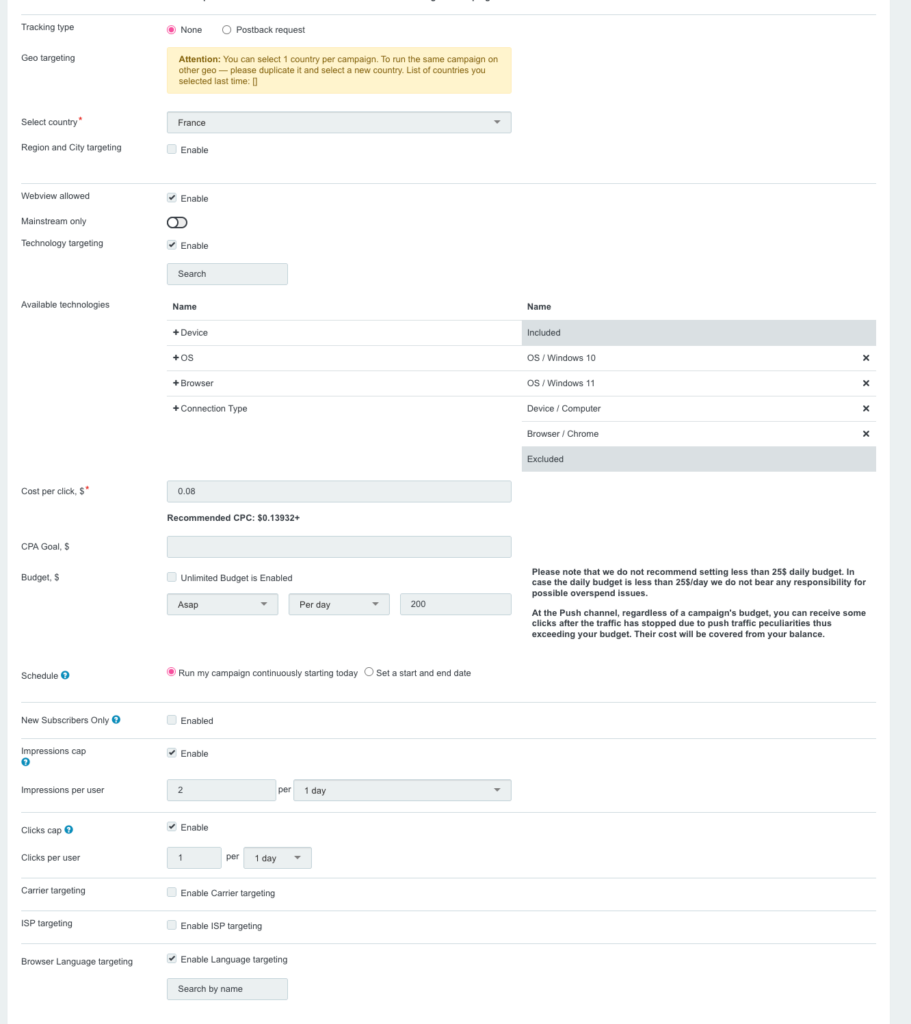Open the Select country dropdown
The height and width of the screenshot is (1024, 911).
(338, 123)
